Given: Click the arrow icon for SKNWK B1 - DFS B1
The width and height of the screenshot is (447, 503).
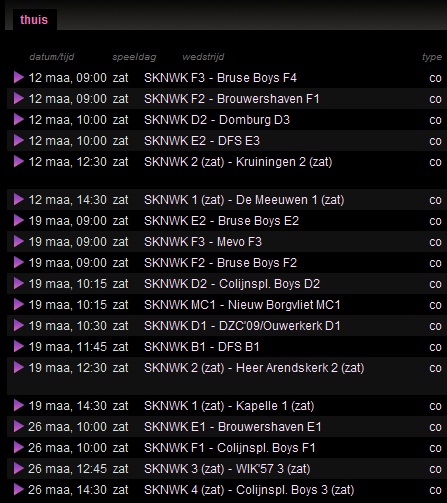Looking at the screenshot, I should tap(19, 347).
